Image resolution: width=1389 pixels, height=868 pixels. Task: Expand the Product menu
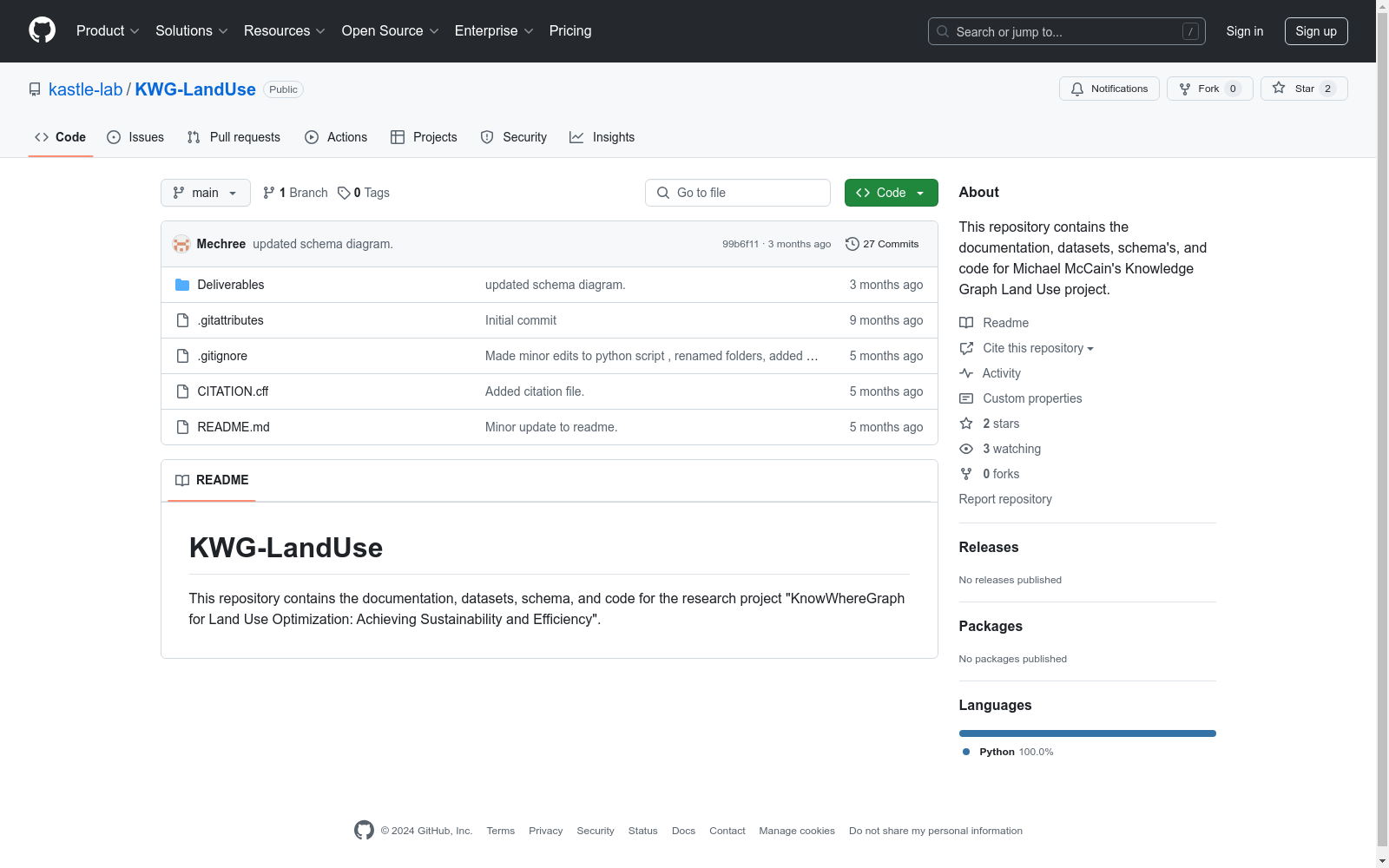108,31
